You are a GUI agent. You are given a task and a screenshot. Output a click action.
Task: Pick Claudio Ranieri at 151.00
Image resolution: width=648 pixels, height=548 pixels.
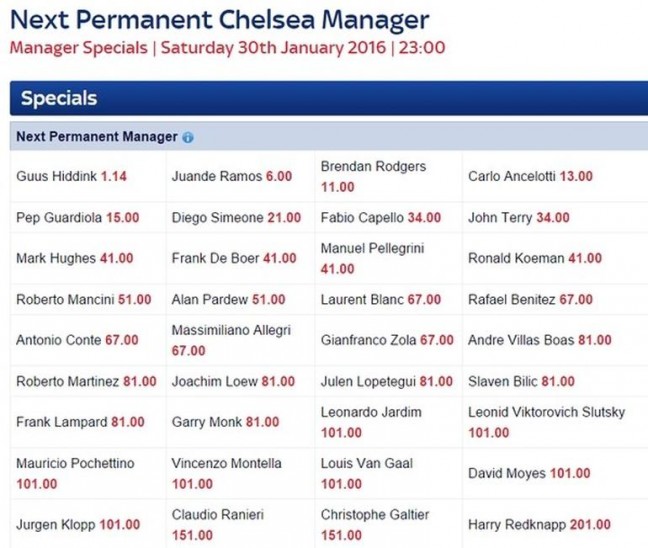click(x=188, y=534)
